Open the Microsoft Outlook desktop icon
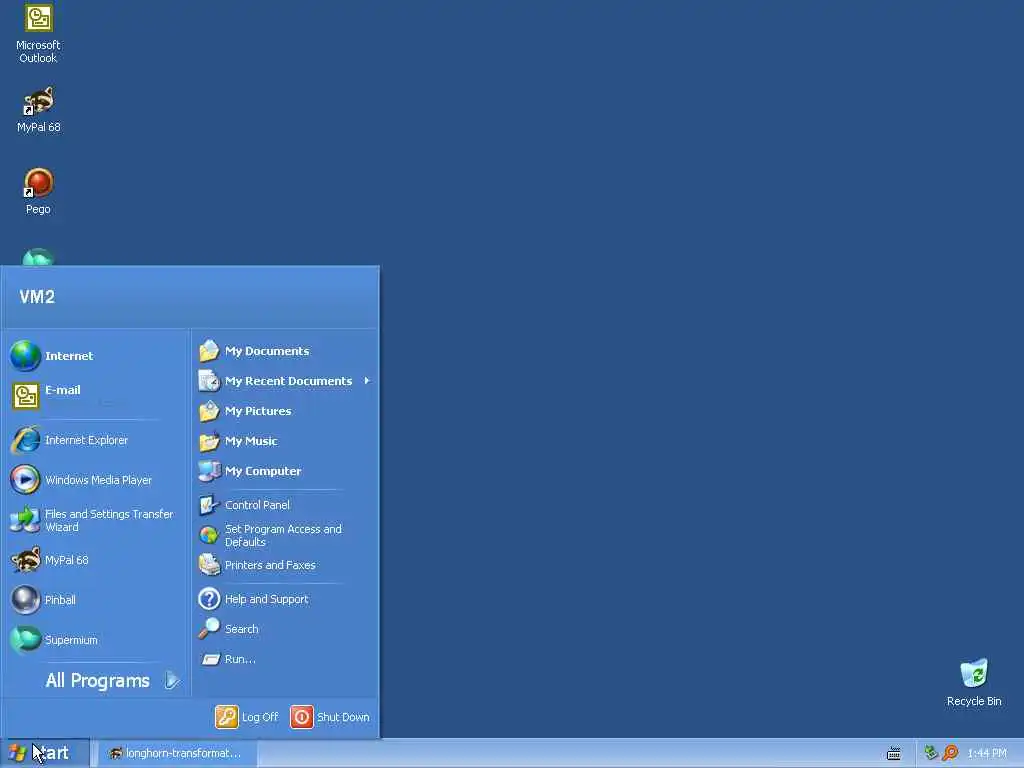 click(38, 34)
